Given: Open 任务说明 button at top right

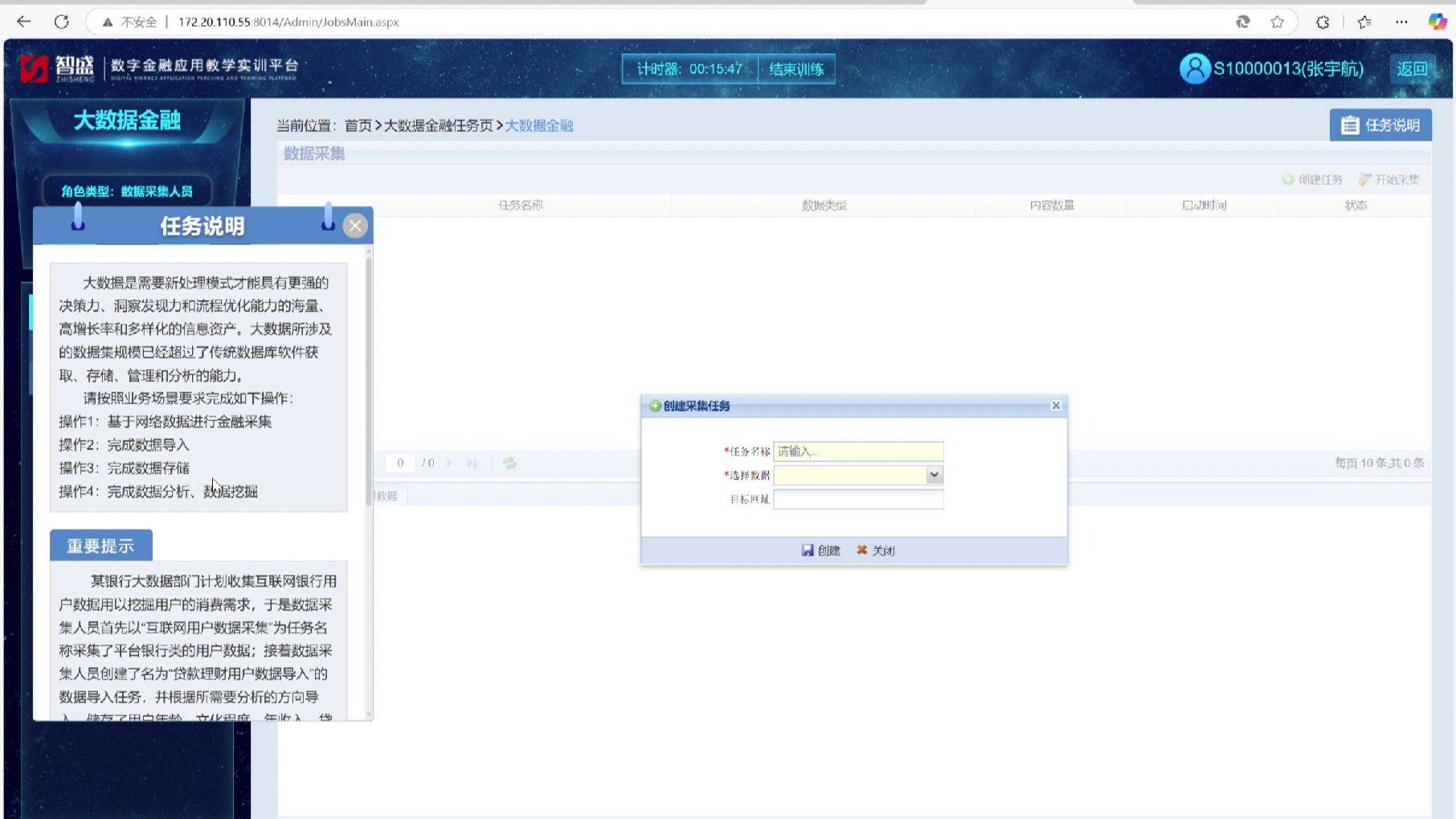Looking at the screenshot, I should (1380, 125).
